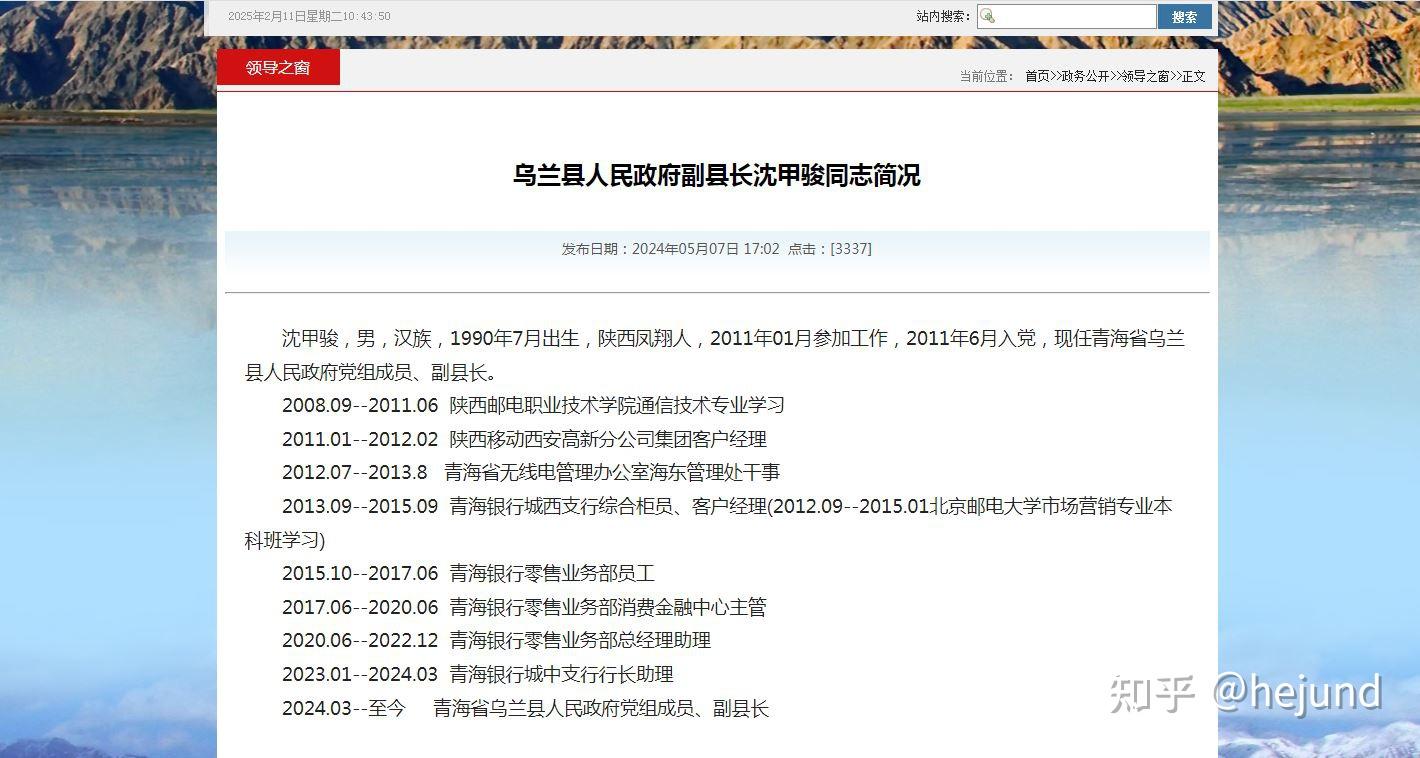Click the 当前位置 label
This screenshot has height=758, width=1420.
click(x=987, y=76)
